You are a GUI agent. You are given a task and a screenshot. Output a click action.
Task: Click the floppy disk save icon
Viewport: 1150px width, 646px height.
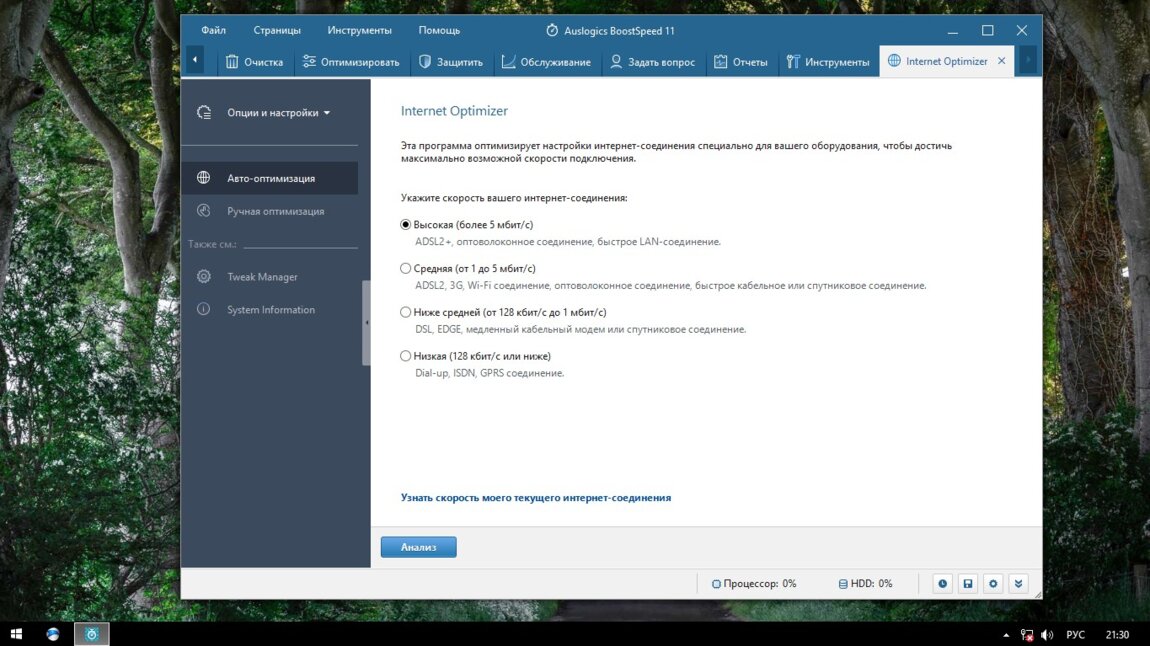967,583
